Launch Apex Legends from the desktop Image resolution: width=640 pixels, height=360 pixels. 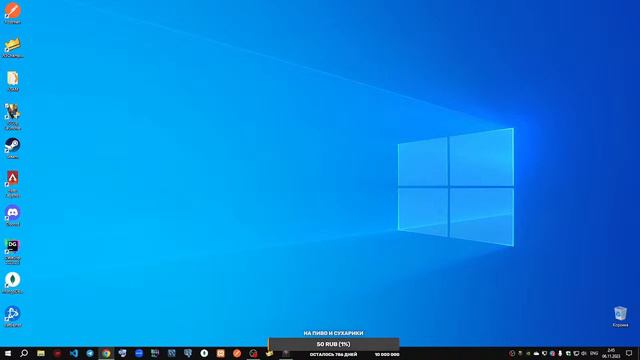click(x=13, y=184)
